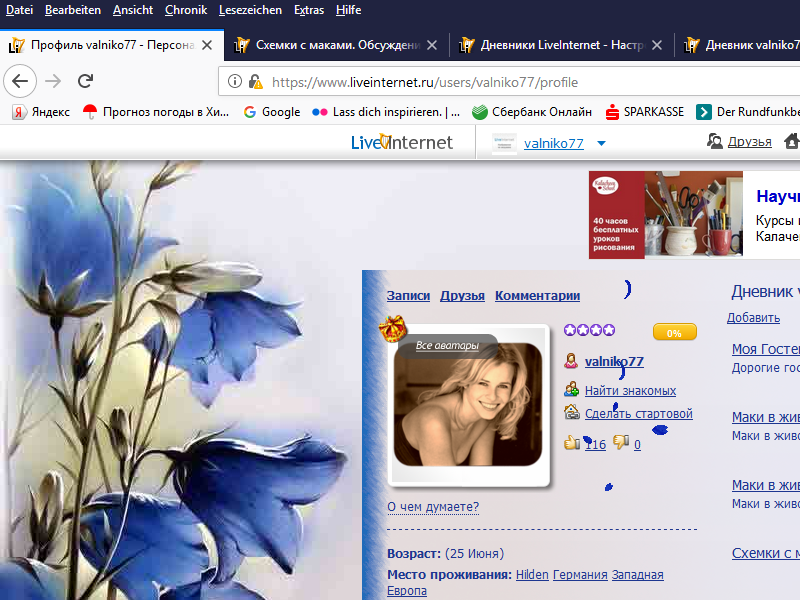
Task: Click the browser forward arrow
Action: (53, 81)
